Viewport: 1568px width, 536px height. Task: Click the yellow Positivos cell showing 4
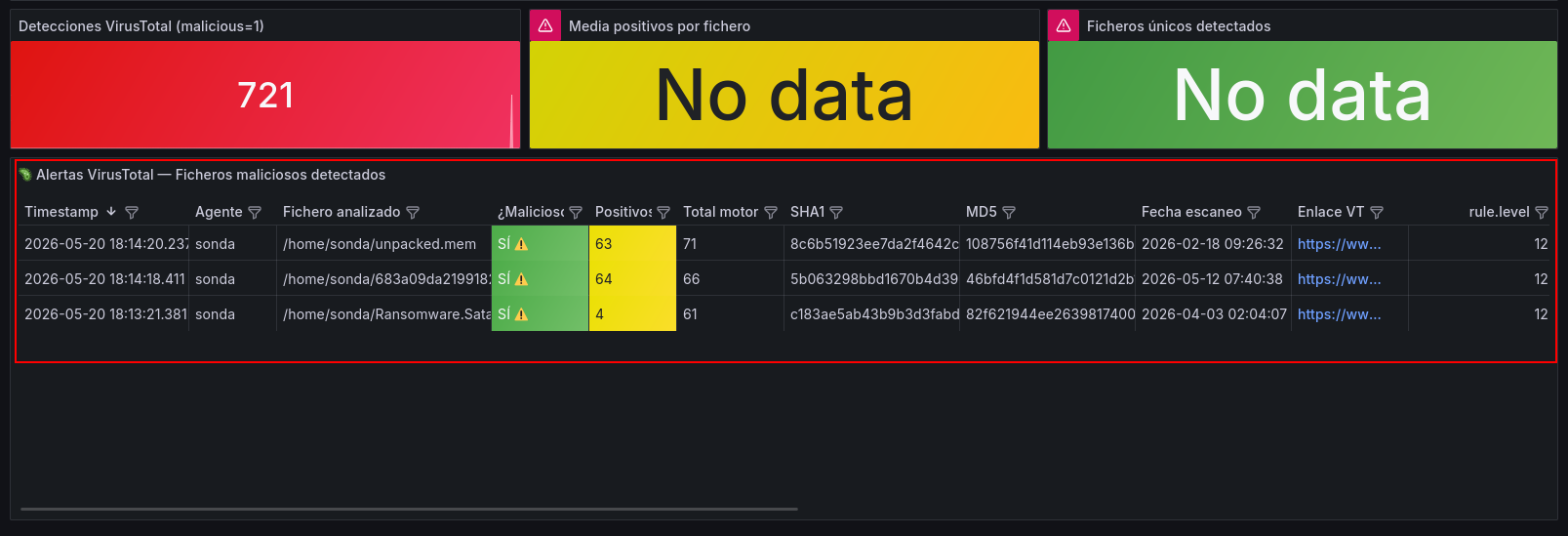tap(632, 314)
